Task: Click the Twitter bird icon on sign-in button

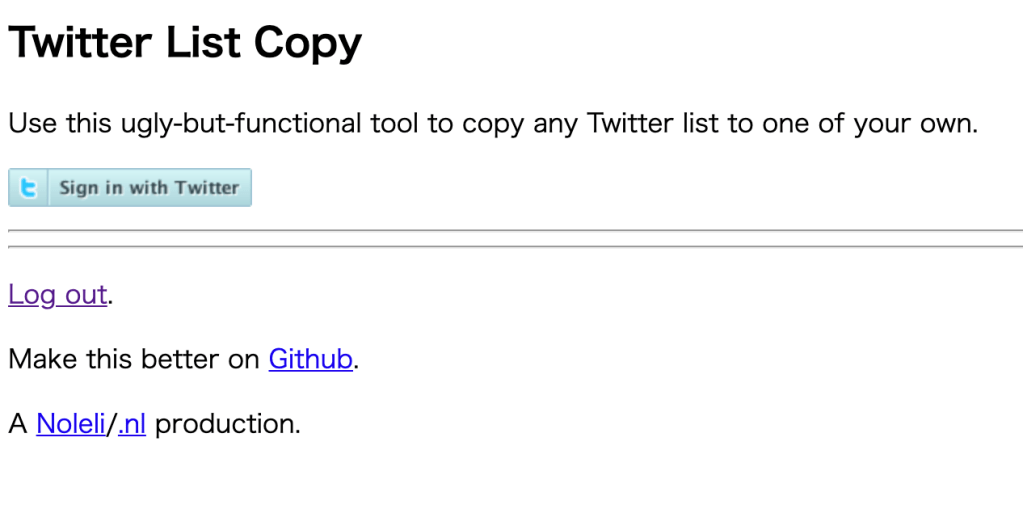Action: (29, 188)
